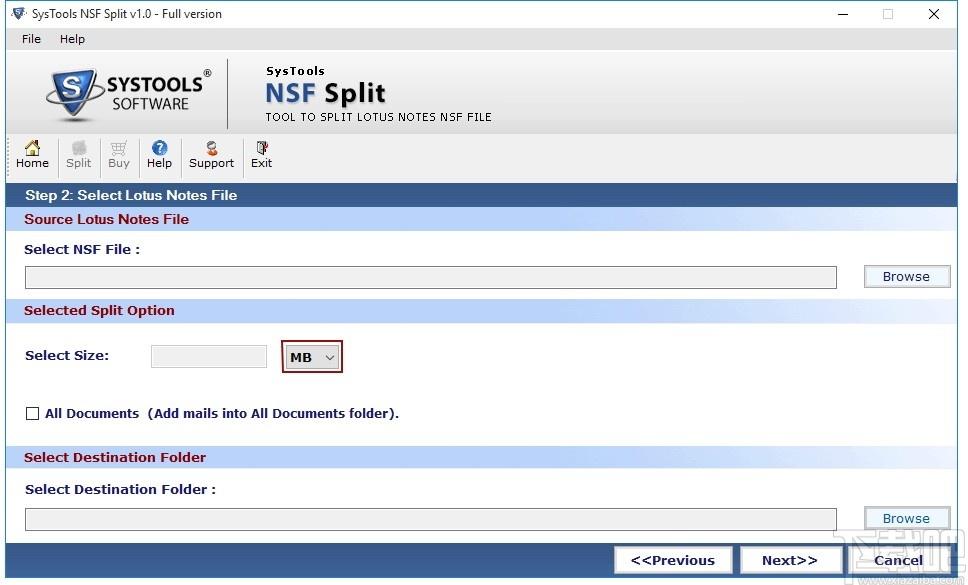Click the 'NSF Split' product title
This screenshot has width=968, height=585.
[x=325, y=93]
